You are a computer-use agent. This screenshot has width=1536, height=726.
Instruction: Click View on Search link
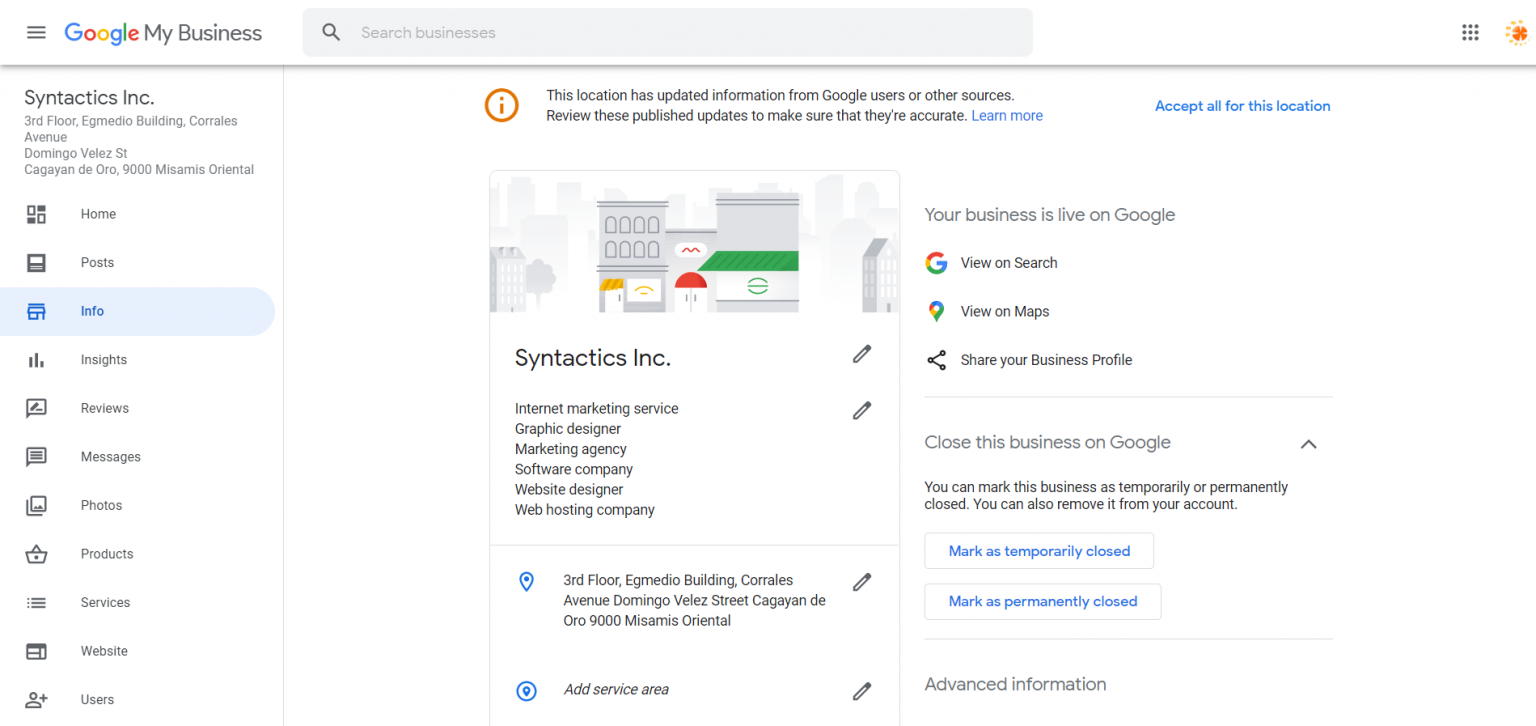pyautogui.click(x=1009, y=263)
